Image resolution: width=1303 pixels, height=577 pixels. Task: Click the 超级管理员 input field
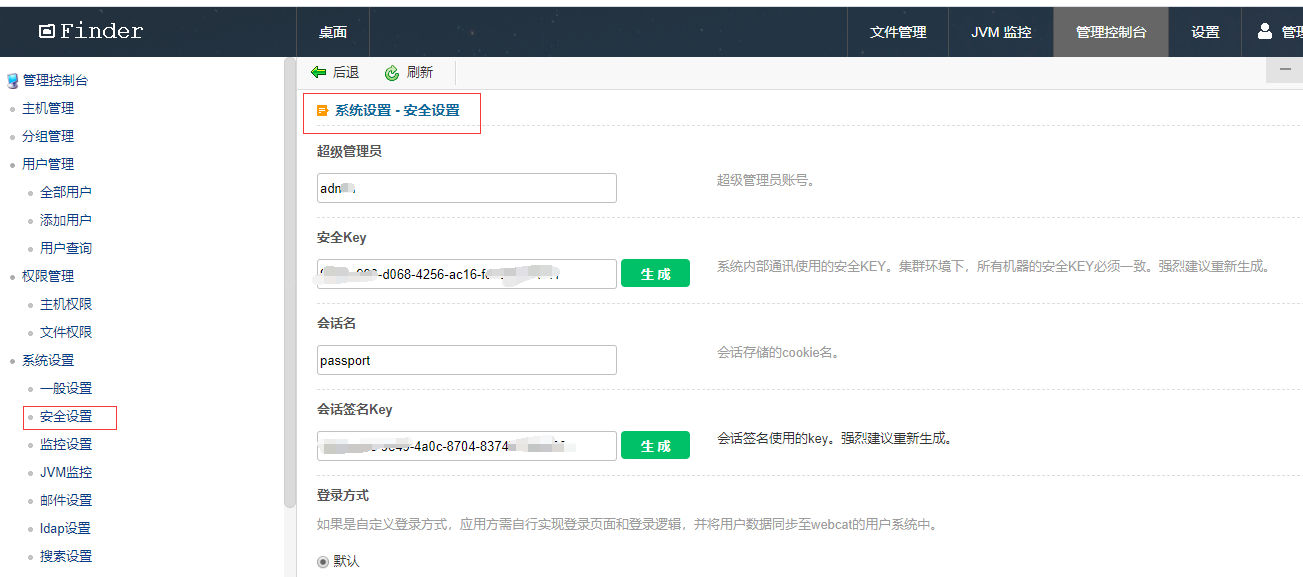click(467, 188)
